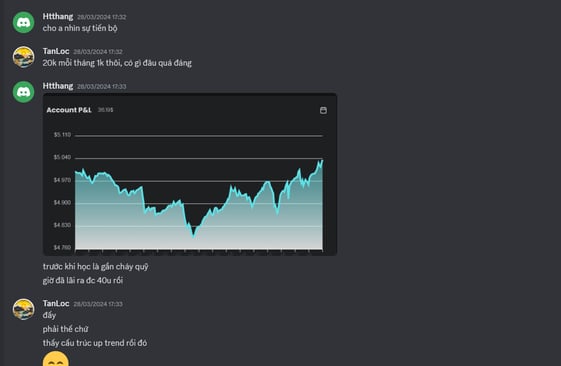561x366 pixels.
Task: Click the Htthang username above the chart image
Action: click(x=58, y=86)
